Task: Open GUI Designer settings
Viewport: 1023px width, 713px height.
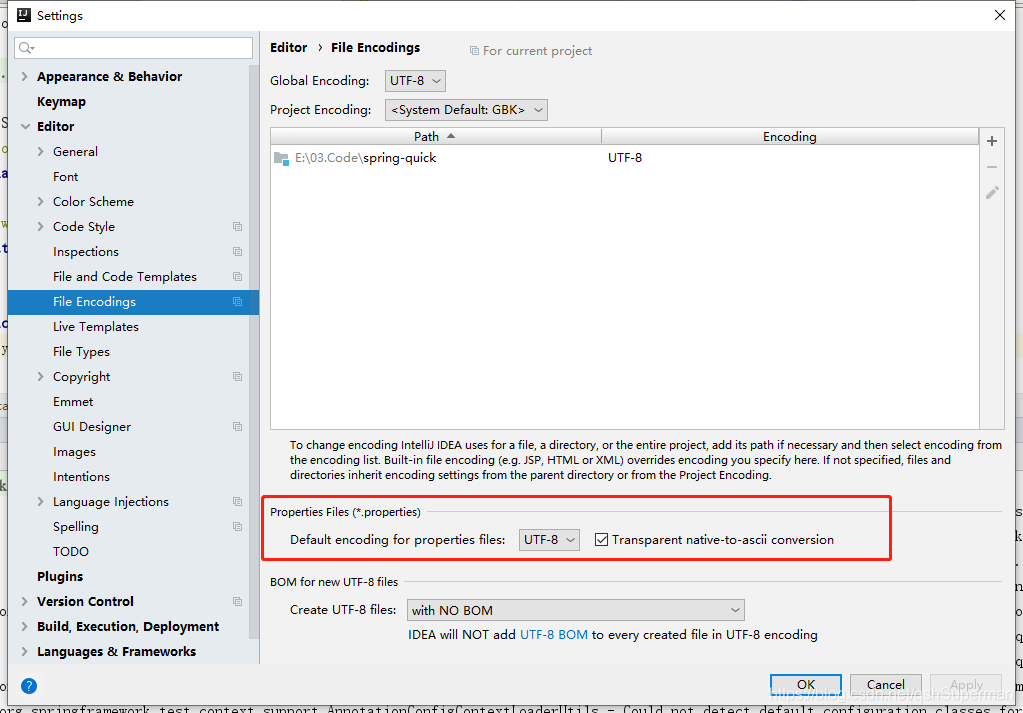Action: 92,427
